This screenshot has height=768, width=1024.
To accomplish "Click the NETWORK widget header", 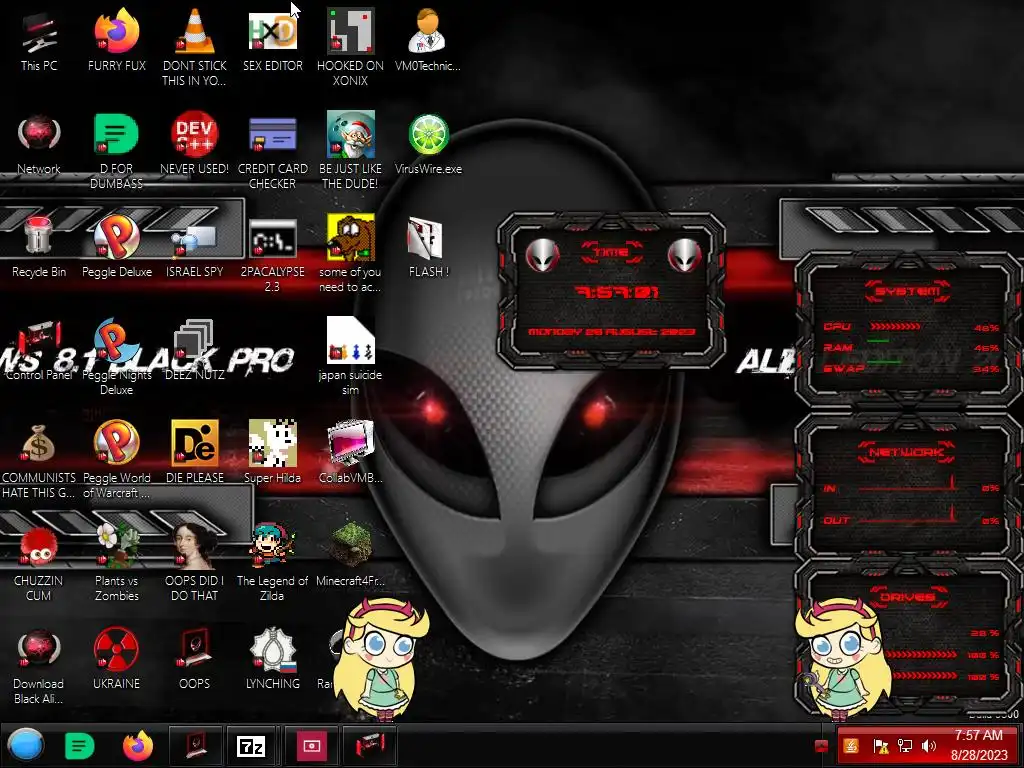I will click(906, 451).
